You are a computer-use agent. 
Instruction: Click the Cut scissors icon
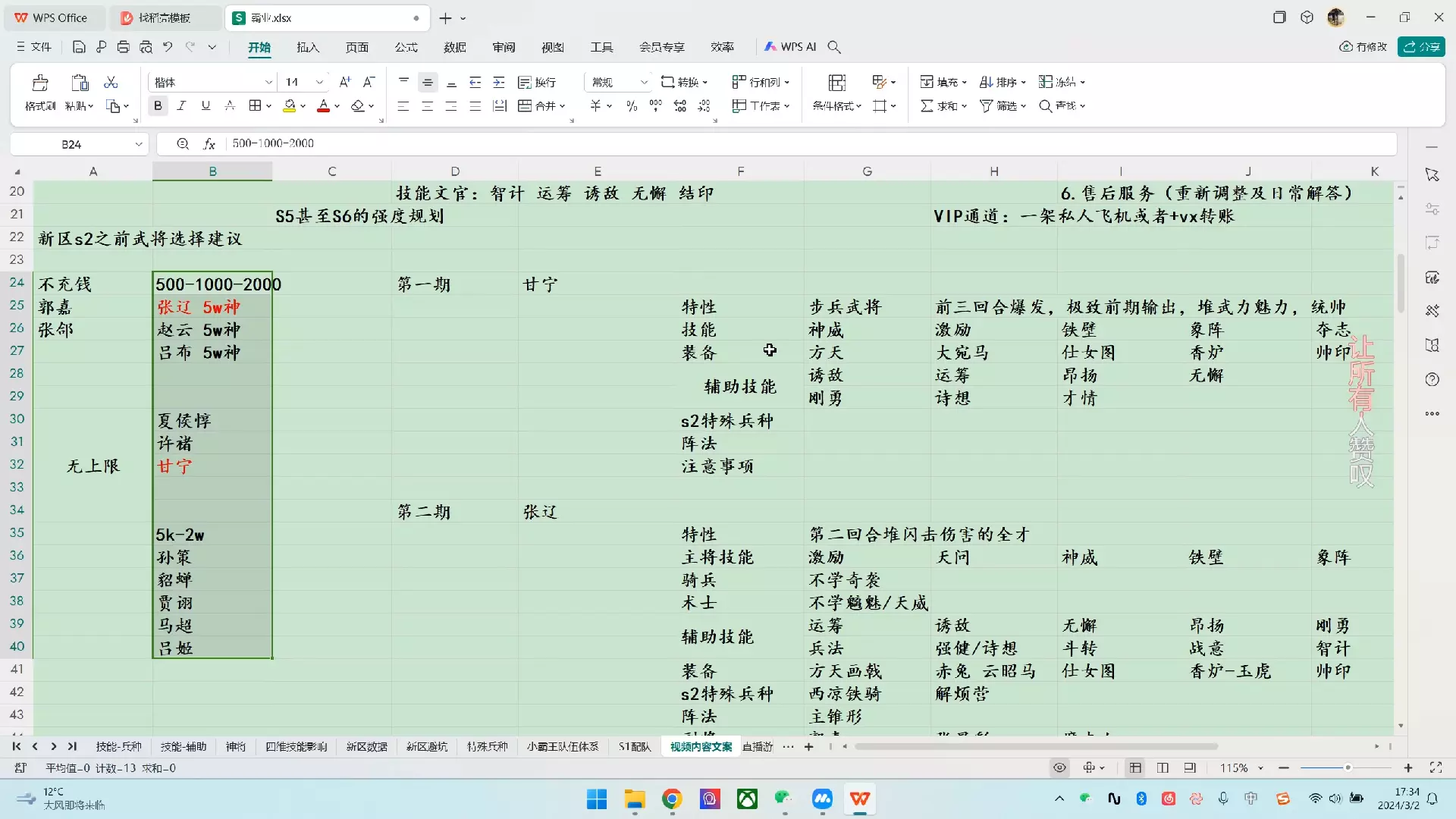[111, 82]
